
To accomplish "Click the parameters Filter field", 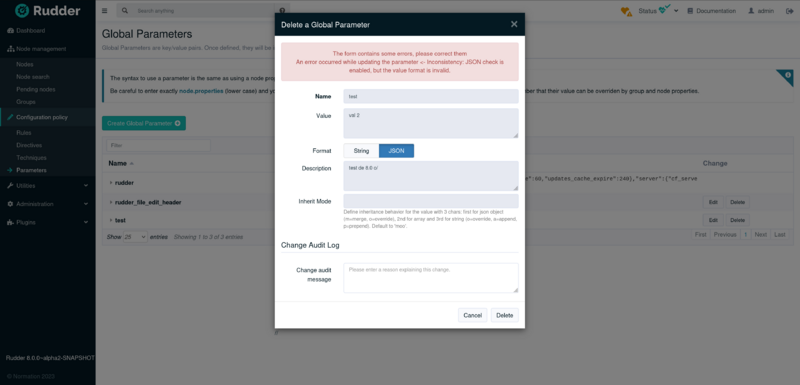I will 158,145.
